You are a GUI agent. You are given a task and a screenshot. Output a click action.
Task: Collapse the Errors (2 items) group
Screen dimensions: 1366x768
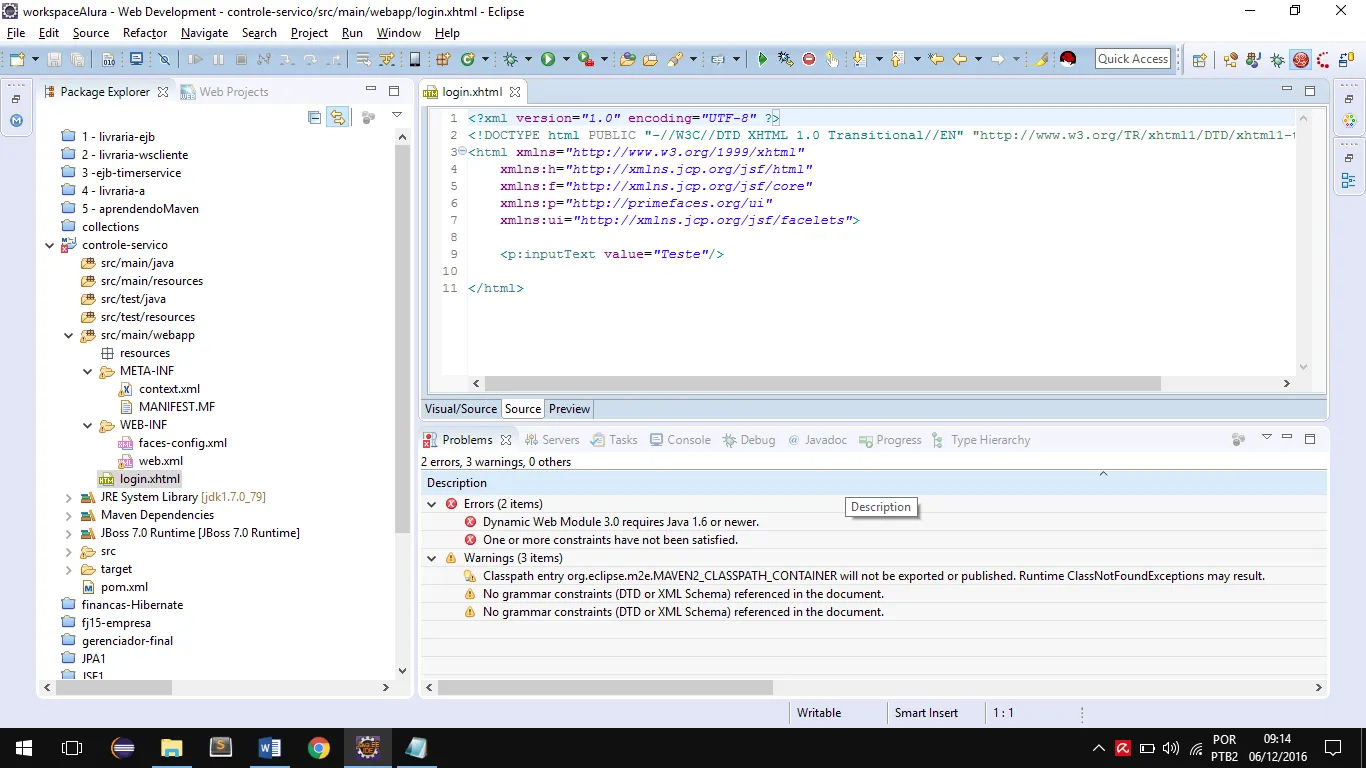point(432,504)
